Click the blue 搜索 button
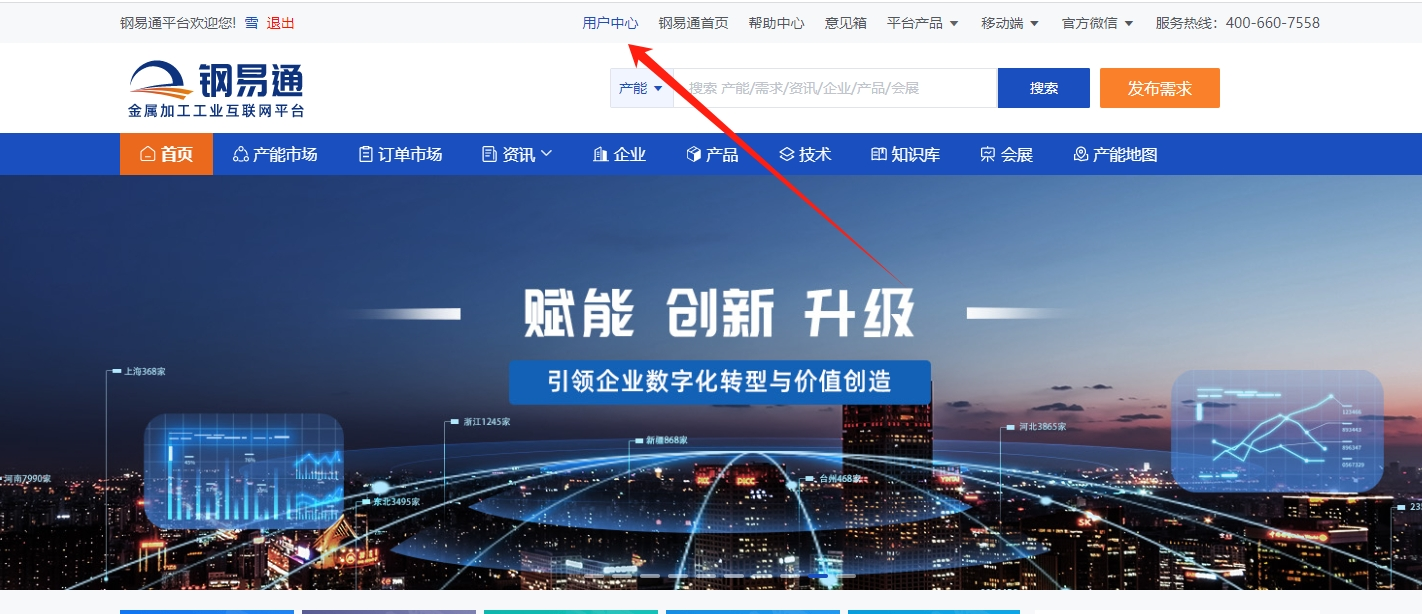 [x=1044, y=88]
